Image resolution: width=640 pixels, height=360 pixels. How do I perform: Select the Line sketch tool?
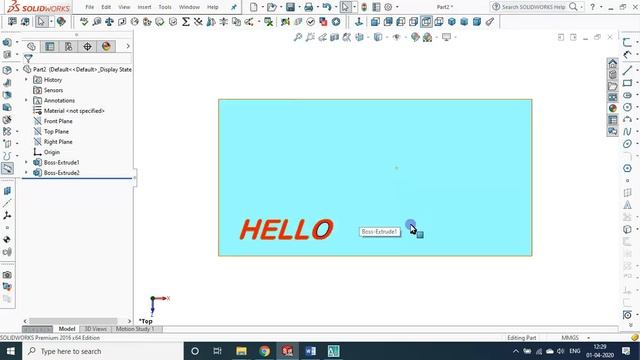(627, 70)
